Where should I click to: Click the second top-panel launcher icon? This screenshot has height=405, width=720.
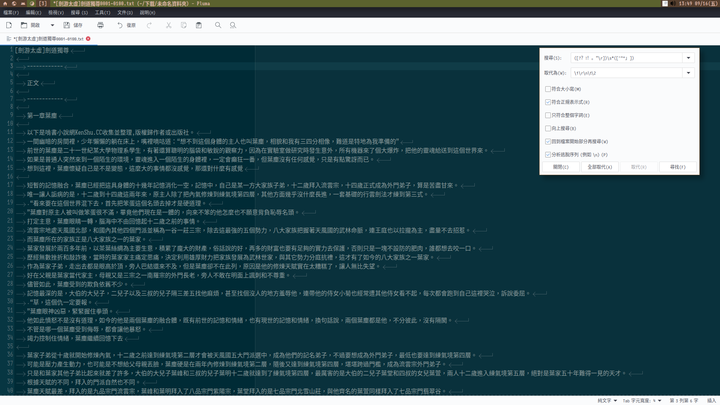14,3
